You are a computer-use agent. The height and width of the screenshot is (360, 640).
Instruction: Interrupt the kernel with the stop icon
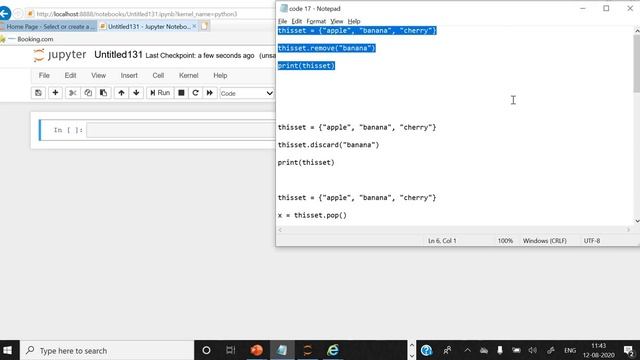click(181, 93)
